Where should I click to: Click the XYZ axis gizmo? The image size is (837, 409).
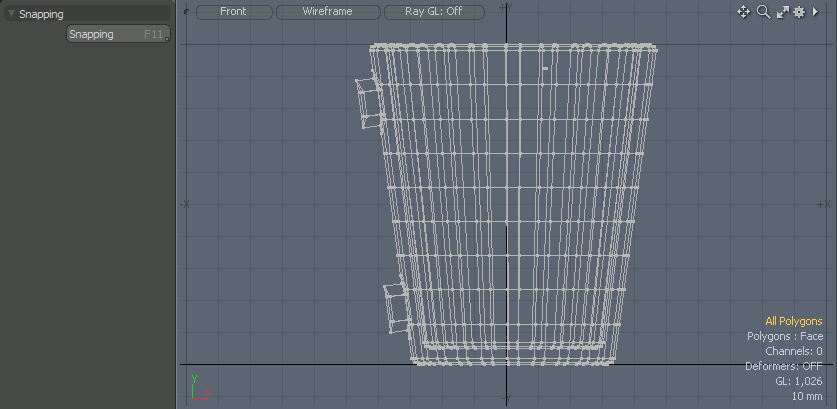pyautogui.click(x=199, y=388)
